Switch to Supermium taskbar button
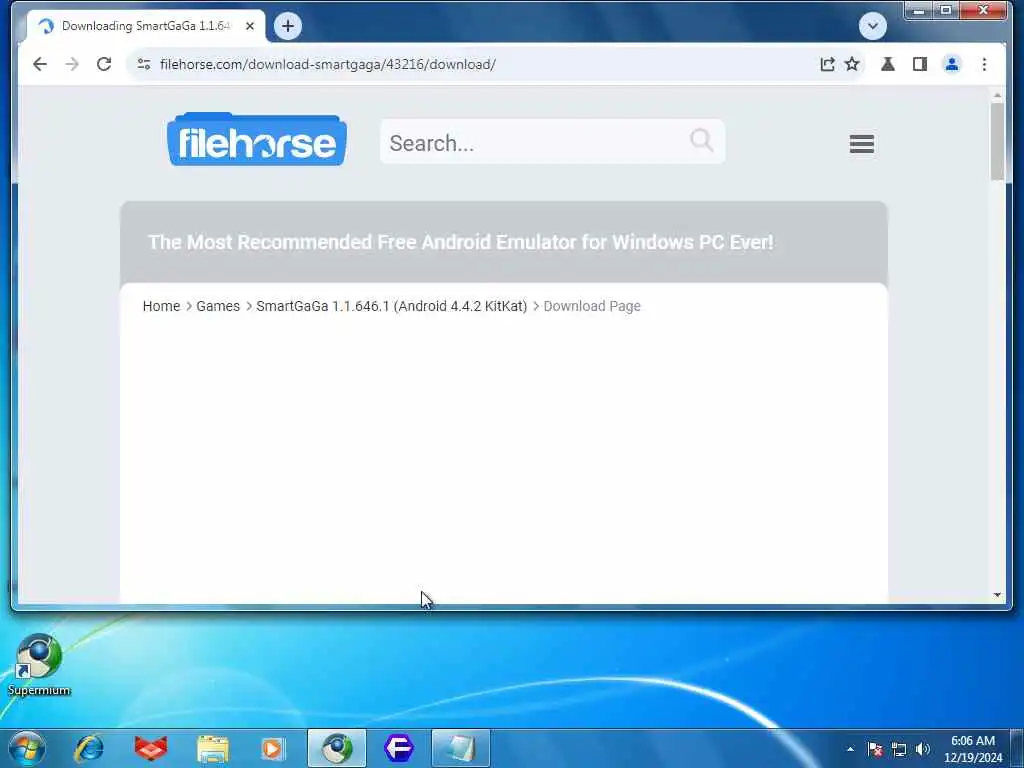 337,748
